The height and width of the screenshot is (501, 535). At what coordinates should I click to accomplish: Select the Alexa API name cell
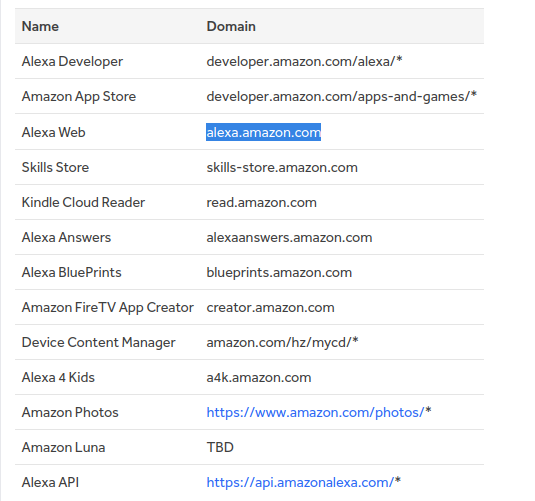pos(50,482)
